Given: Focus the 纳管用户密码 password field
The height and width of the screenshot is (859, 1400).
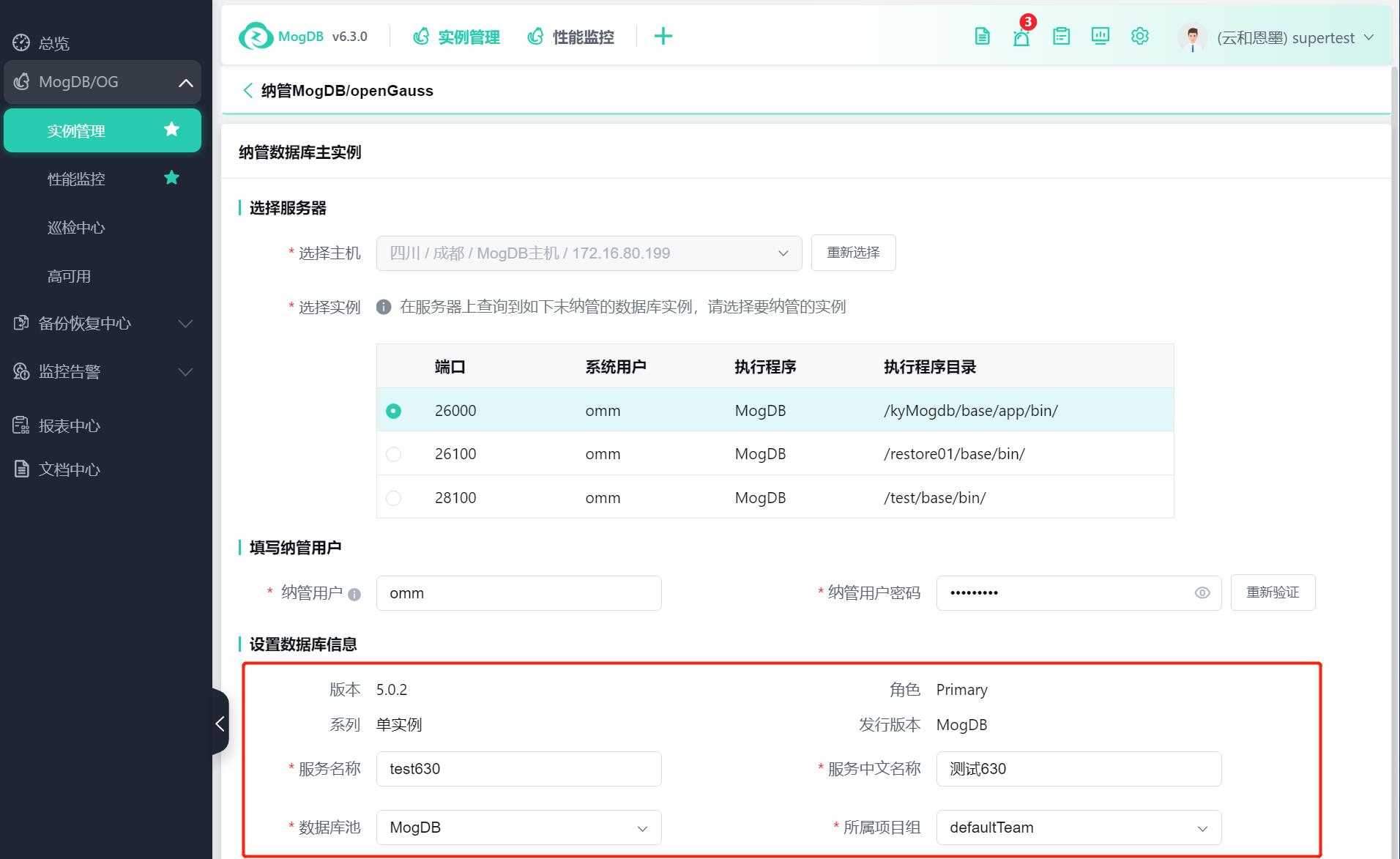Looking at the screenshot, I should [1079, 593].
